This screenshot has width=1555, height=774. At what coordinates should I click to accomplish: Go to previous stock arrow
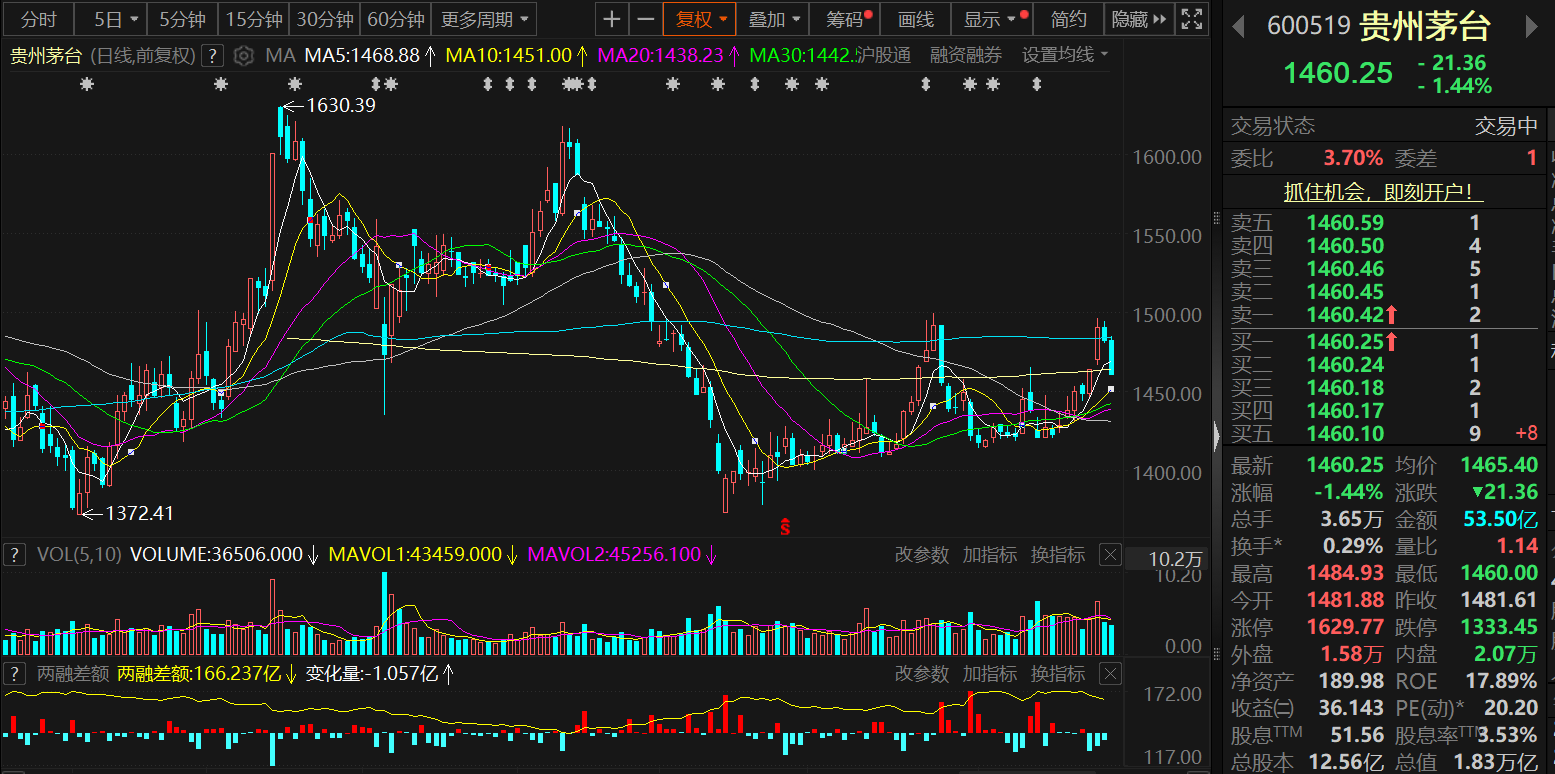1238,27
